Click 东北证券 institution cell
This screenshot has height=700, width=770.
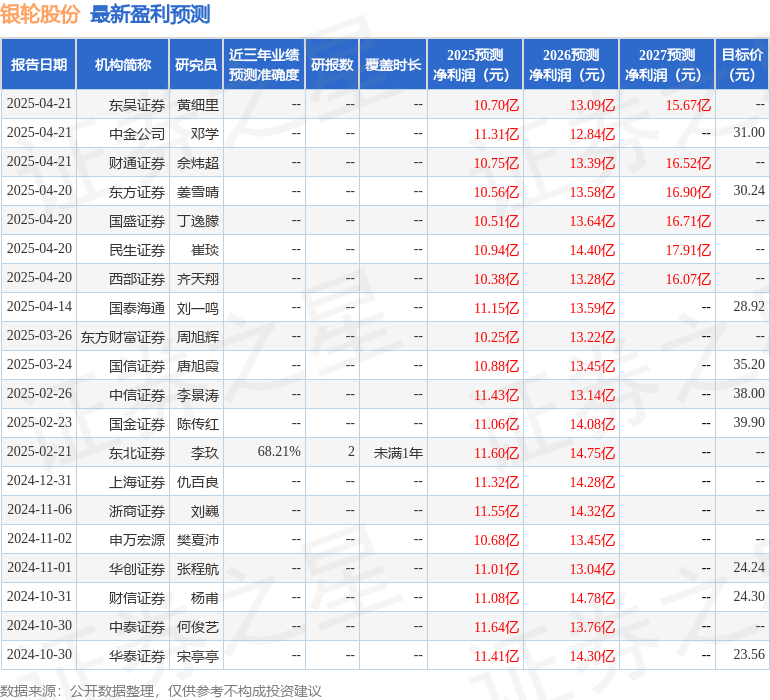[137, 453]
